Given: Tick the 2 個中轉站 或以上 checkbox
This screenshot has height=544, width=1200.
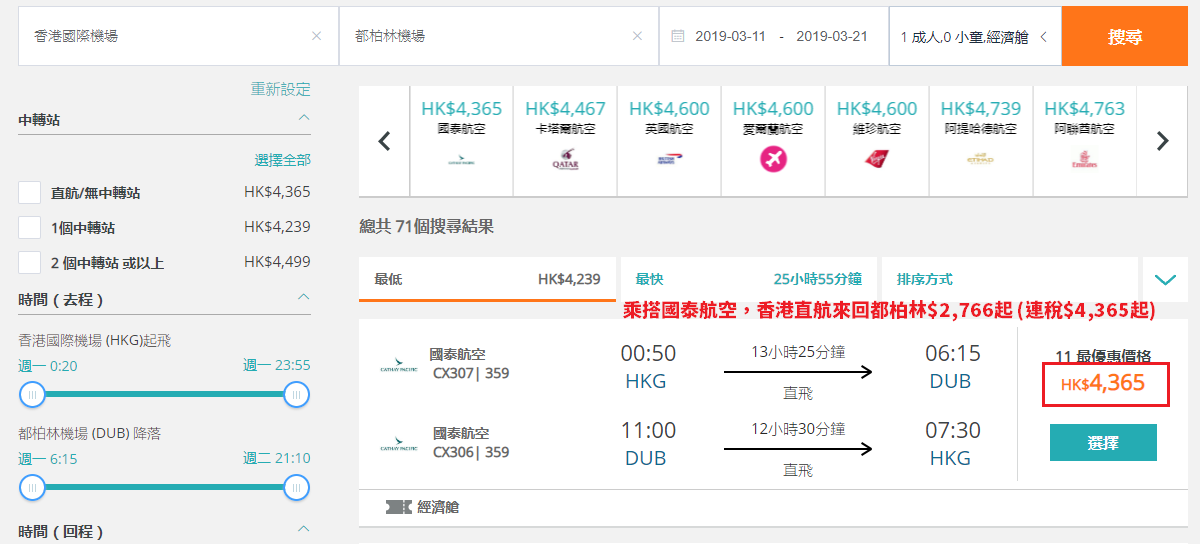Looking at the screenshot, I should click(30, 263).
